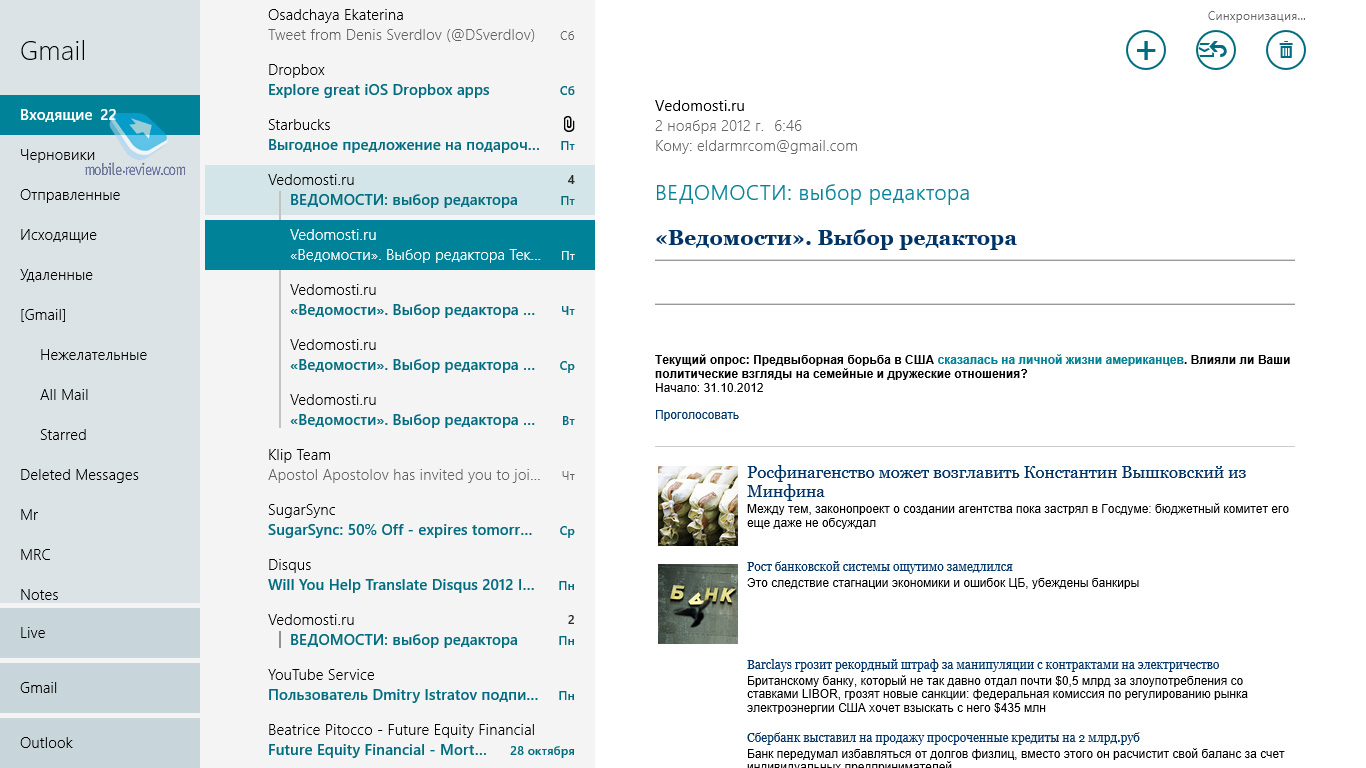Open the Нежелательные spam folder
Image resolution: width=1366 pixels, height=768 pixels.
[x=100, y=355]
